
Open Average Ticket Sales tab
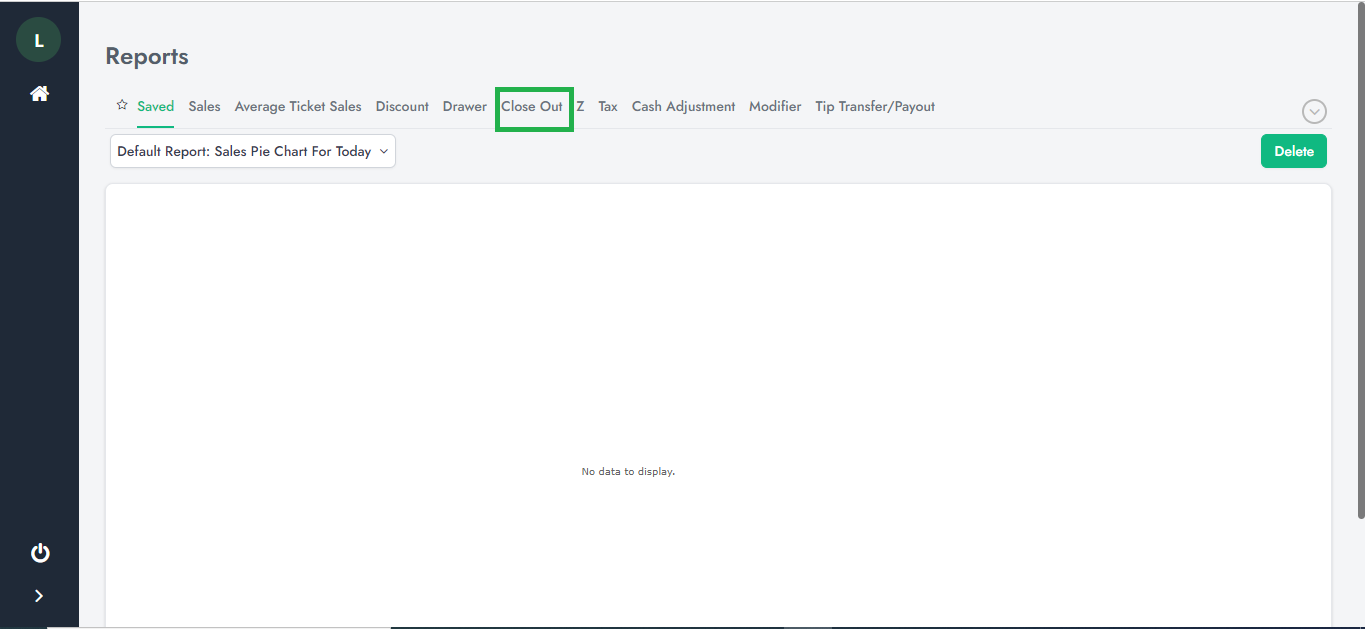click(x=298, y=107)
